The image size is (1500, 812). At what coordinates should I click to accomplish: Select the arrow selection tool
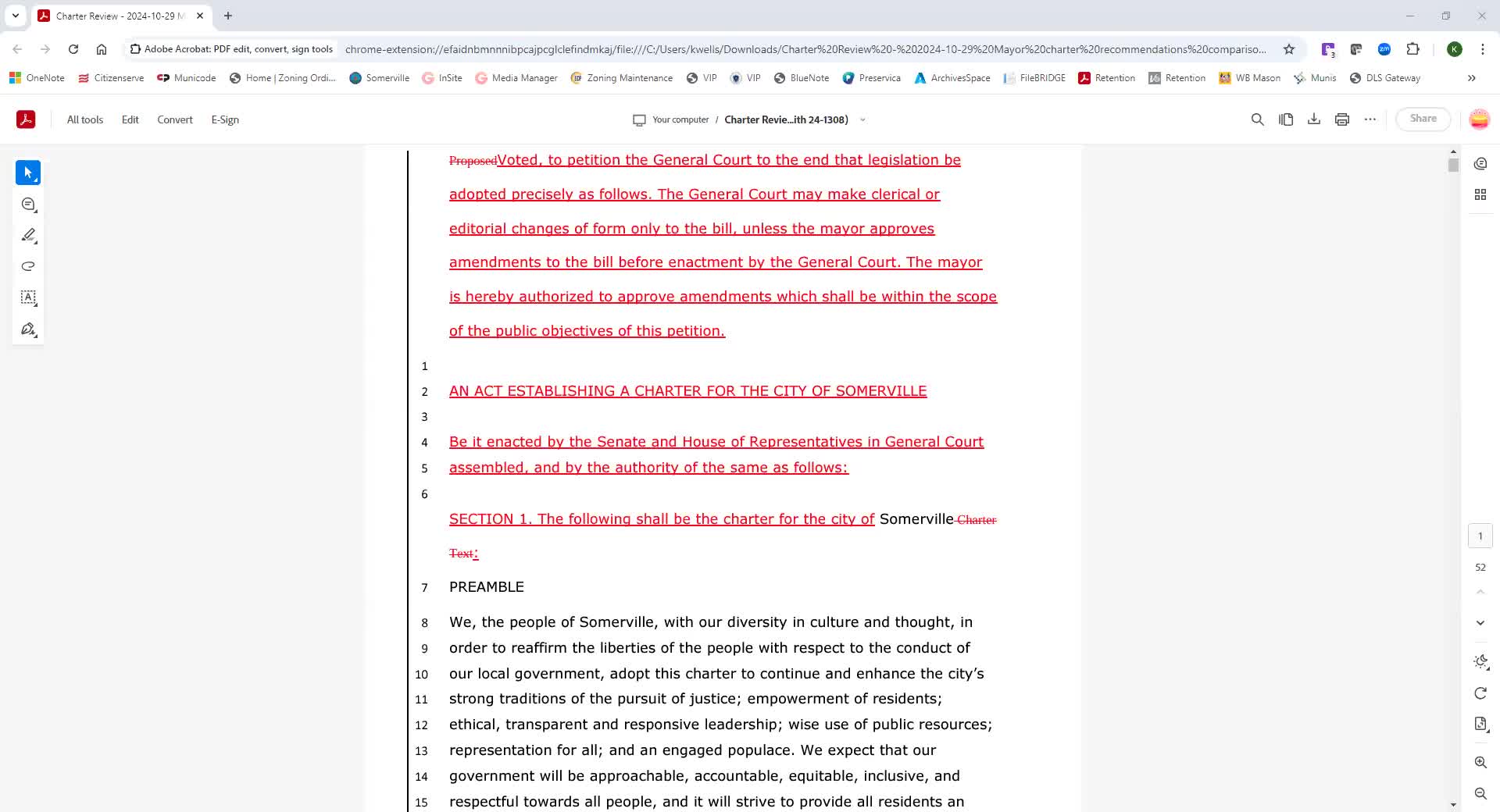tap(28, 173)
